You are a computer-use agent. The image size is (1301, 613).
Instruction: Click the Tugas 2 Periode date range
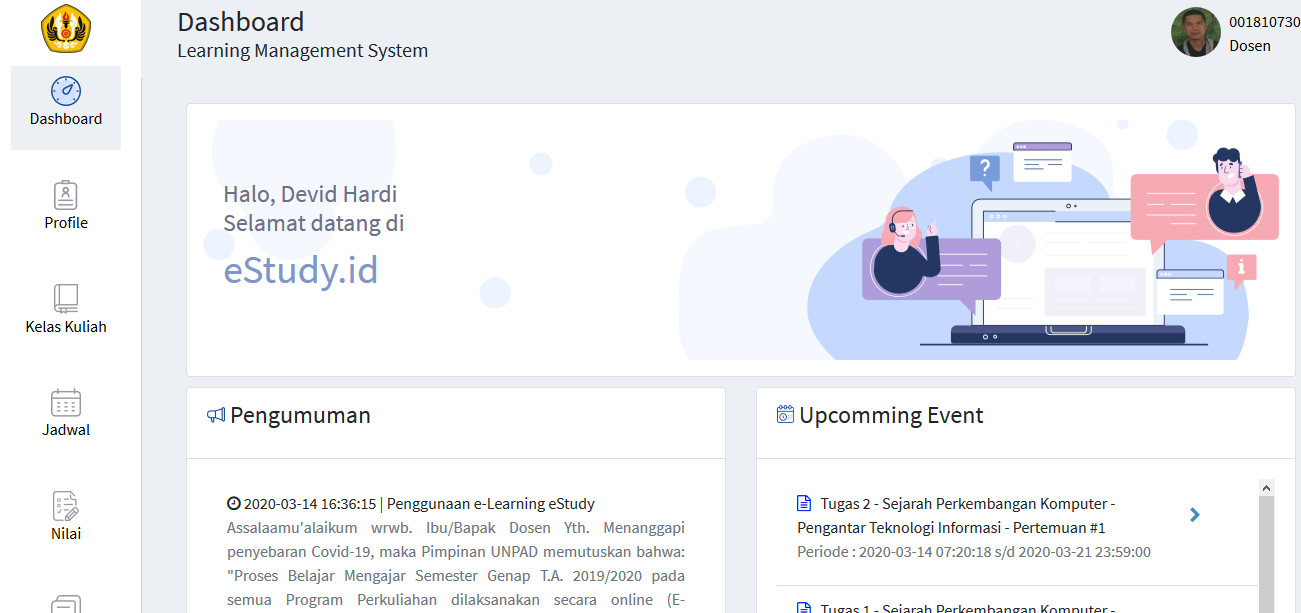pyautogui.click(x=974, y=552)
